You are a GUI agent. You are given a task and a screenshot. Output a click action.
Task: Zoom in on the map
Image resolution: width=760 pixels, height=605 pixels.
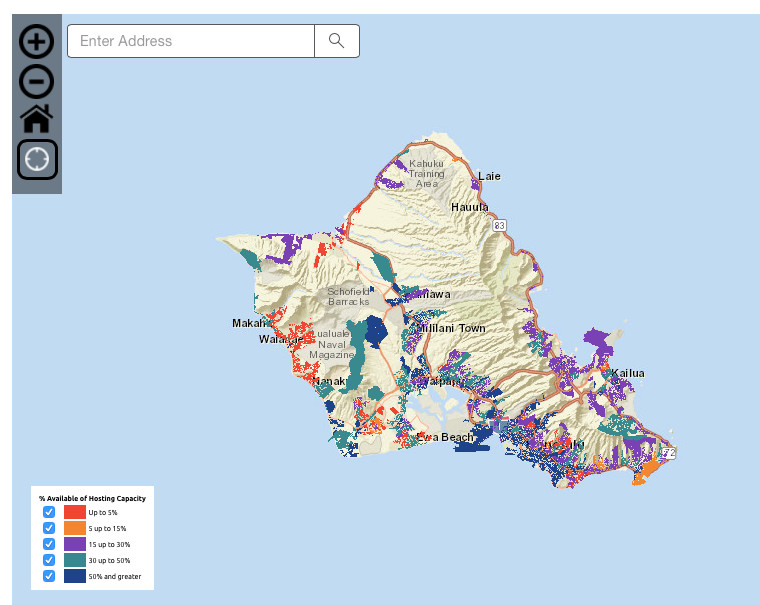tap(37, 41)
